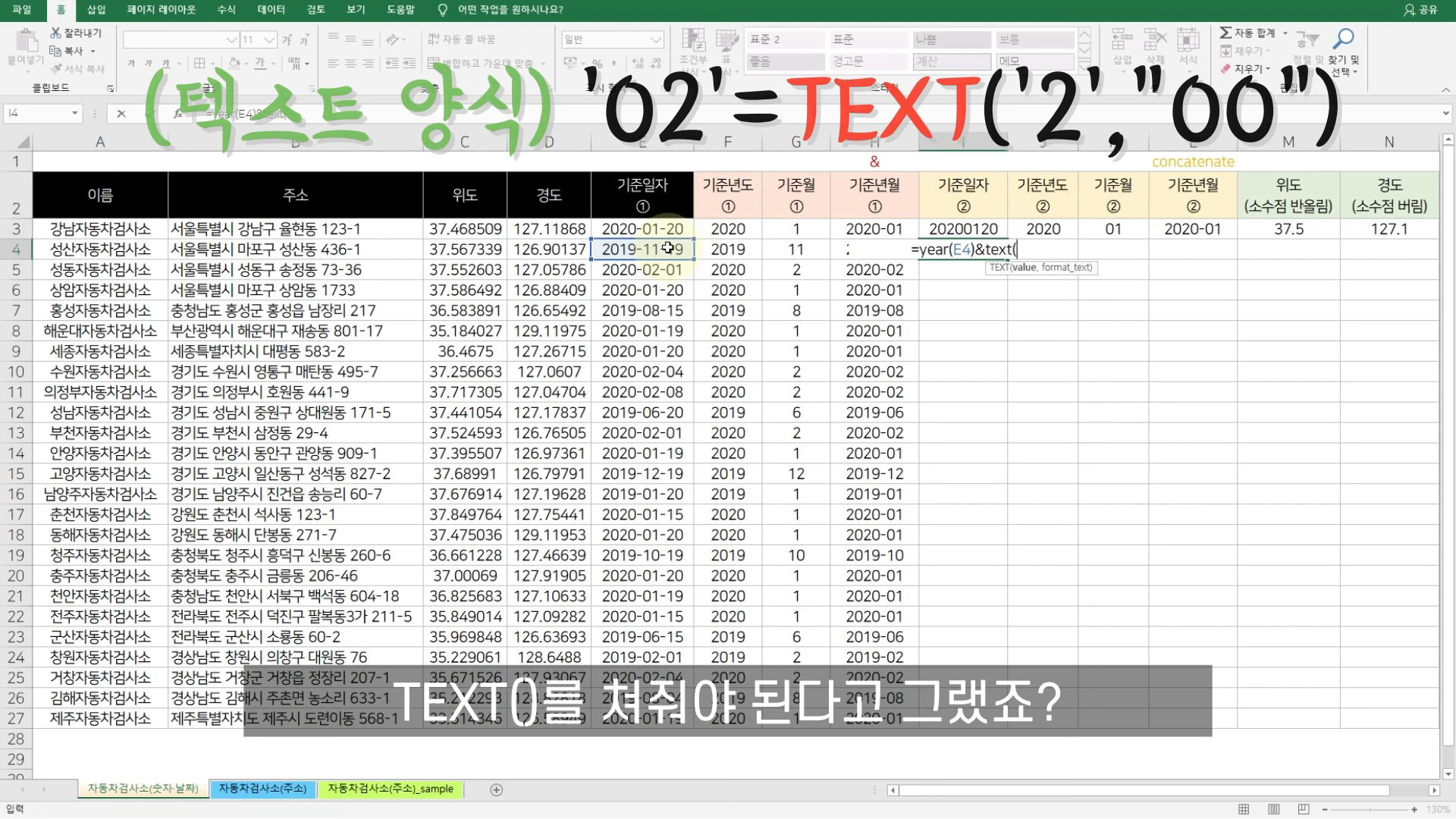
Task: Cancel formula entry with the X icon
Action: [121, 114]
